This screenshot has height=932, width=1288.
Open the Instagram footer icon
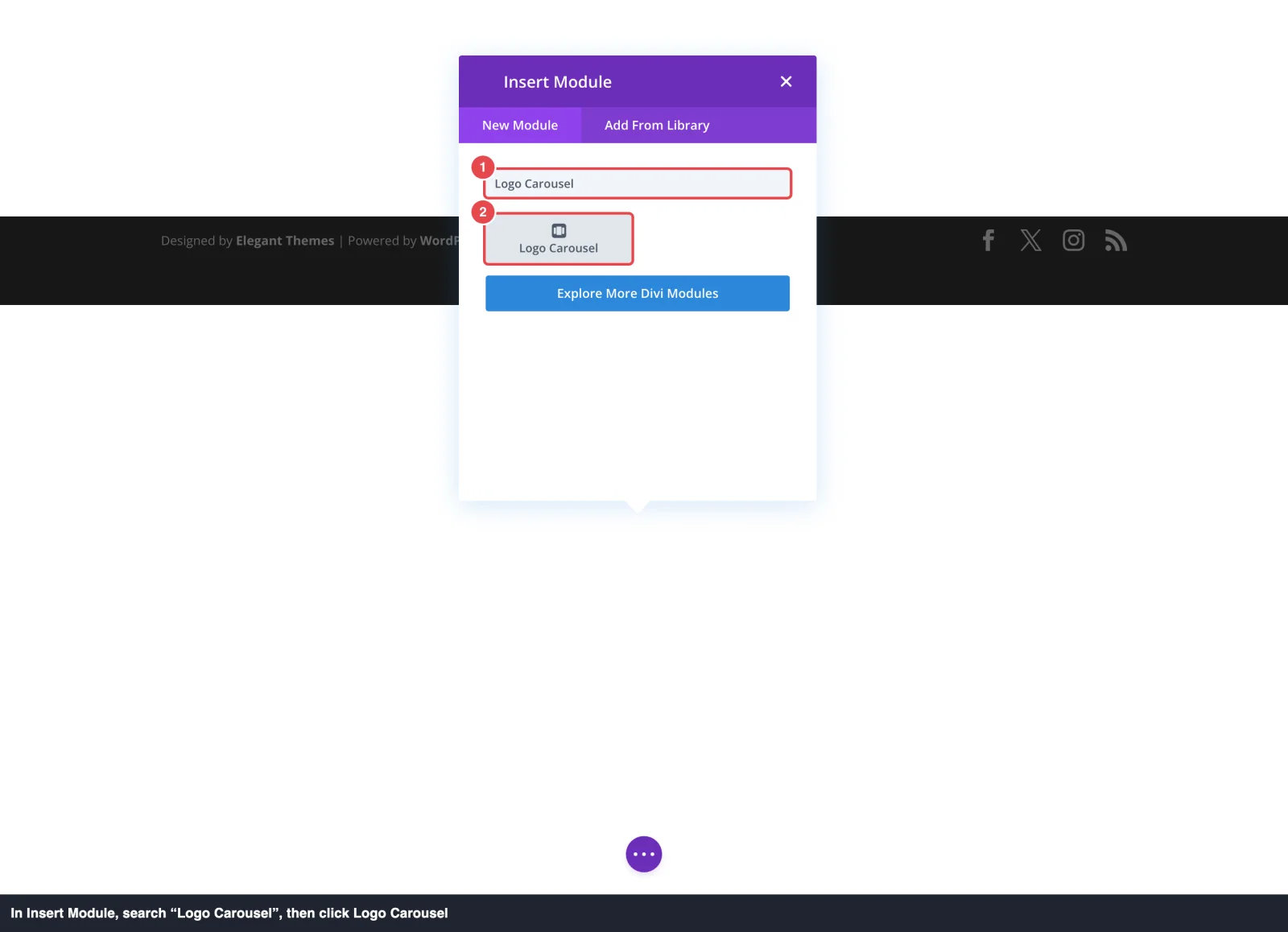pos(1073,240)
